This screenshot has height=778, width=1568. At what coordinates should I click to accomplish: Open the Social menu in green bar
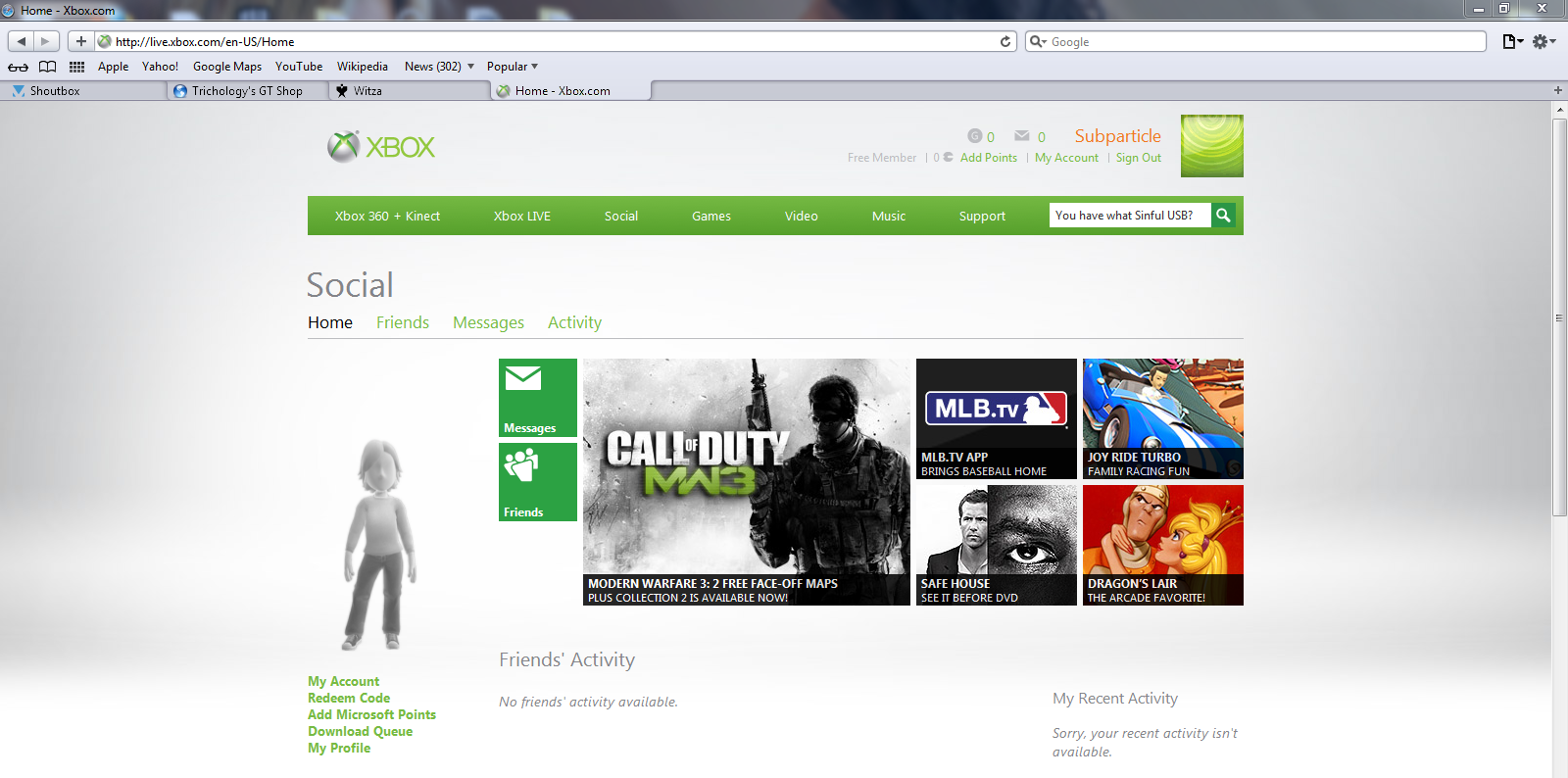[x=621, y=216]
